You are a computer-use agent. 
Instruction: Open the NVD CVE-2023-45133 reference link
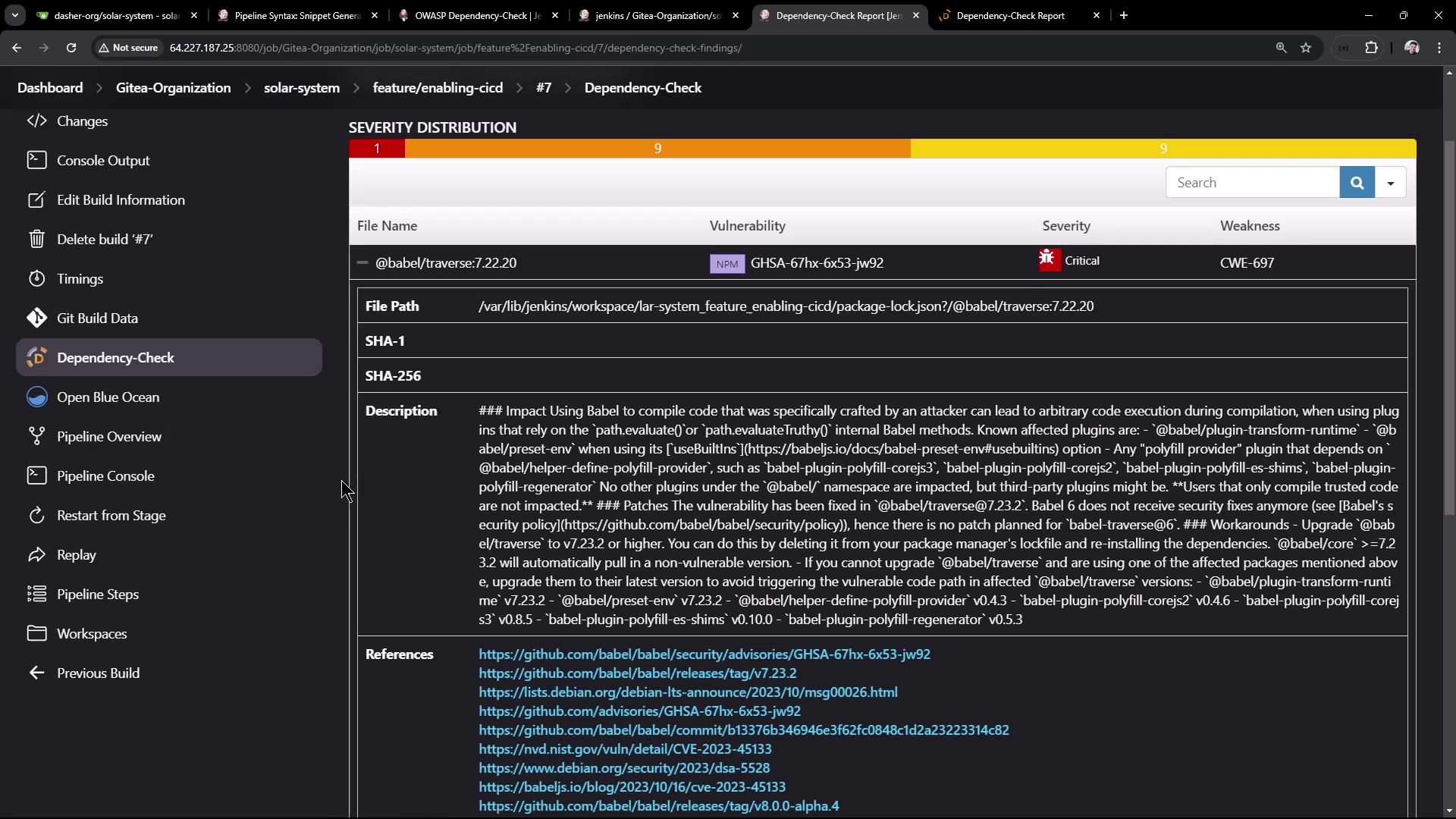pyautogui.click(x=625, y=748)
